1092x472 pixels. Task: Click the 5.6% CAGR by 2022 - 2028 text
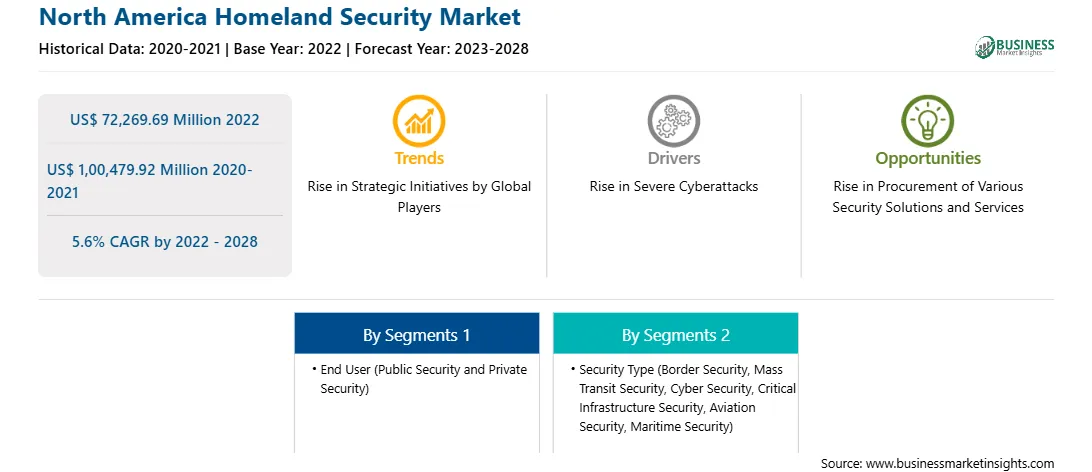[164, 242]
